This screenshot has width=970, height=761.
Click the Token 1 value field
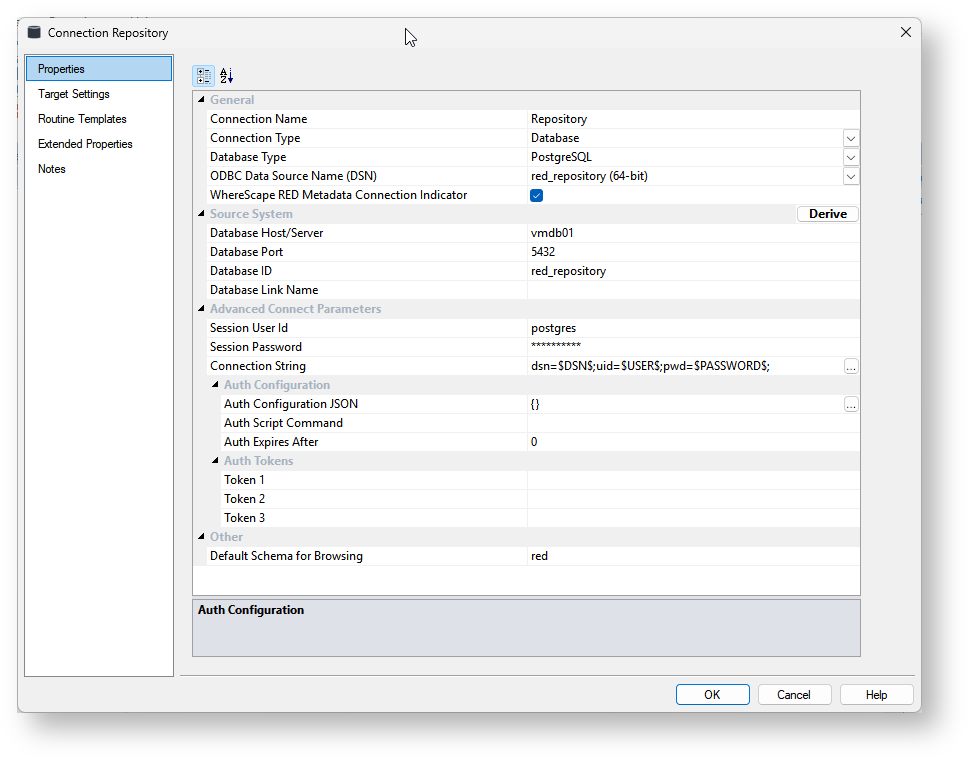pos(693,480)
